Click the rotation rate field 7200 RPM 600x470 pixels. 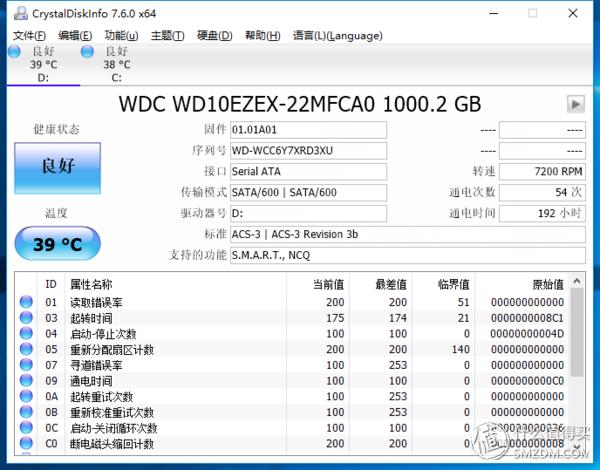click(542, 171)
